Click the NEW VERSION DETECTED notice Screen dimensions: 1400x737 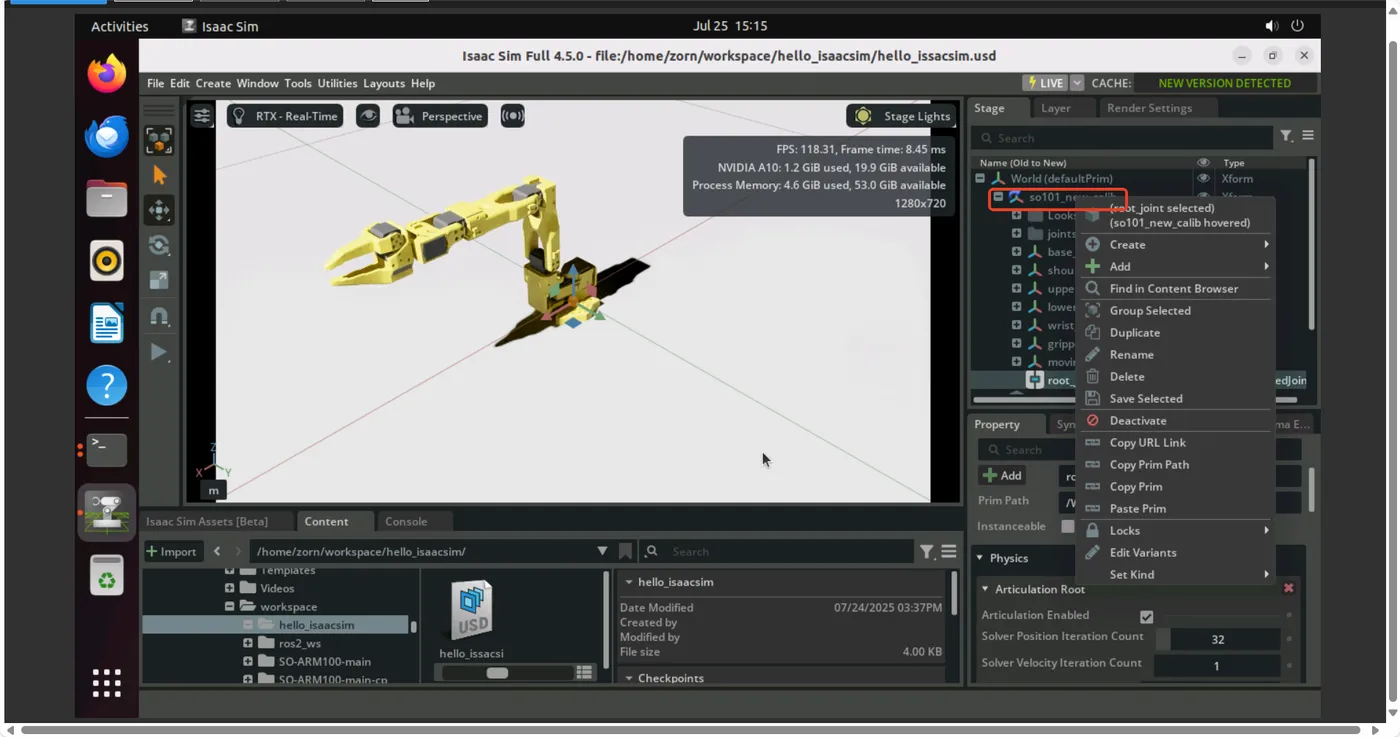[1224, 83]
